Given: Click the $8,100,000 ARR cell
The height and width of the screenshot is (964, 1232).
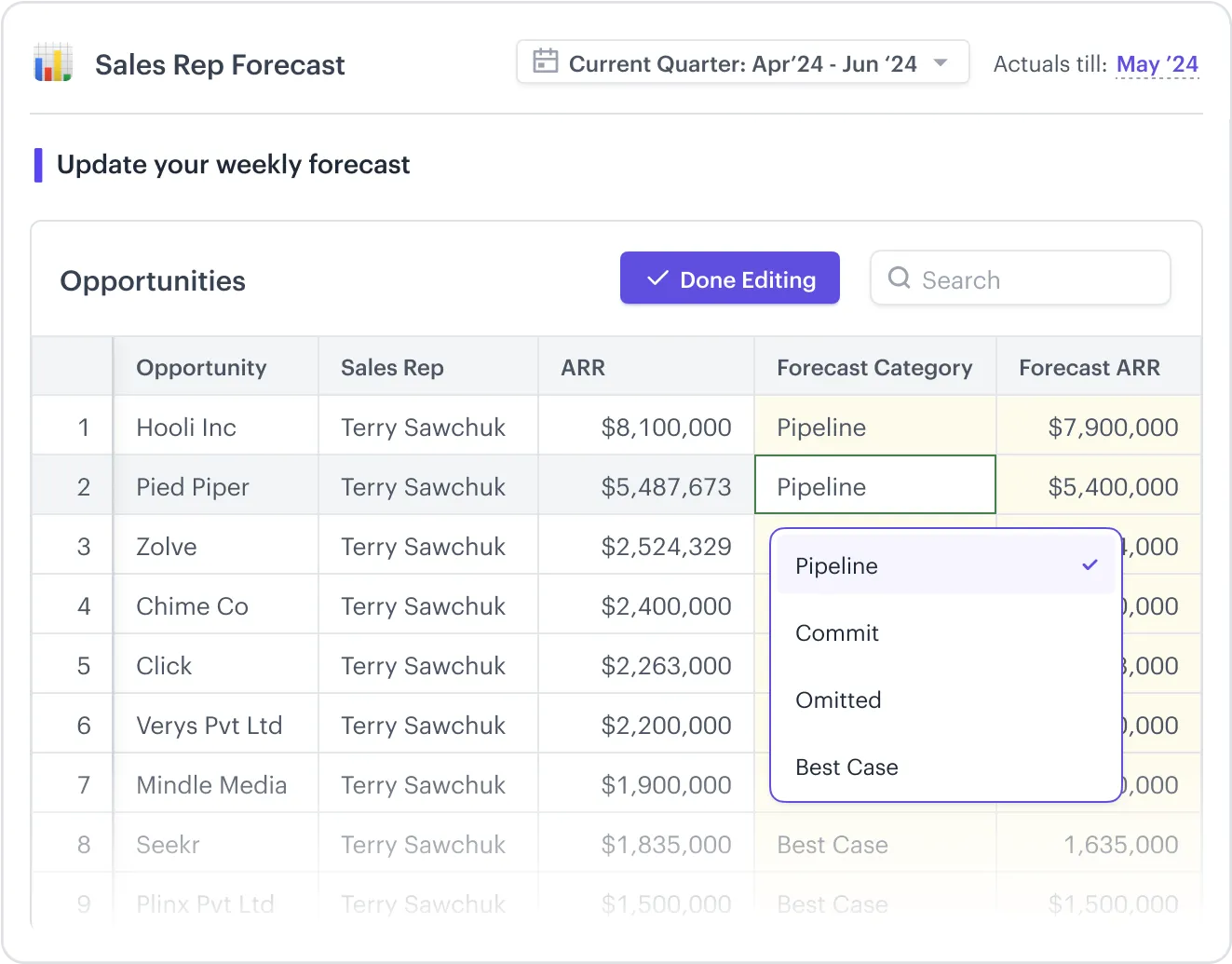Looking at the screenshot, I should pos(646,426).
